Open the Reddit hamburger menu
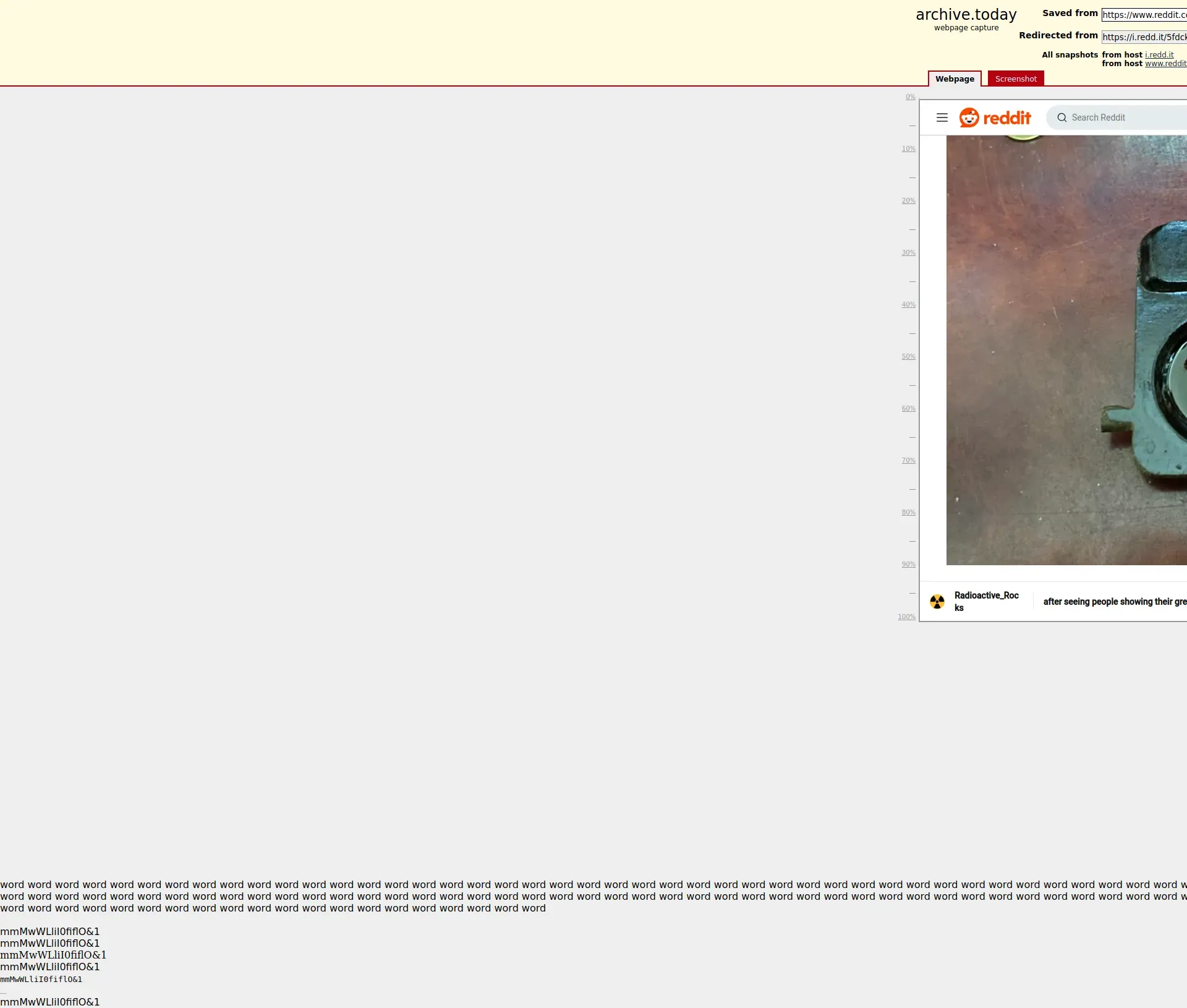 pyautogui.click(x=942, y=117)
